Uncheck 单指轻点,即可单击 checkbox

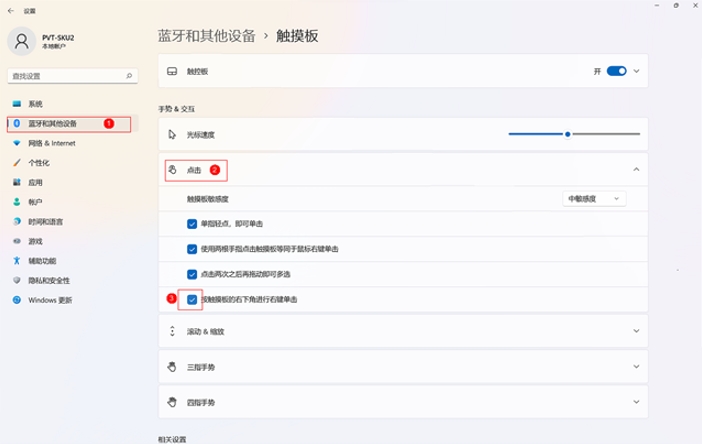pyautogui.click(x=192, y=223)
